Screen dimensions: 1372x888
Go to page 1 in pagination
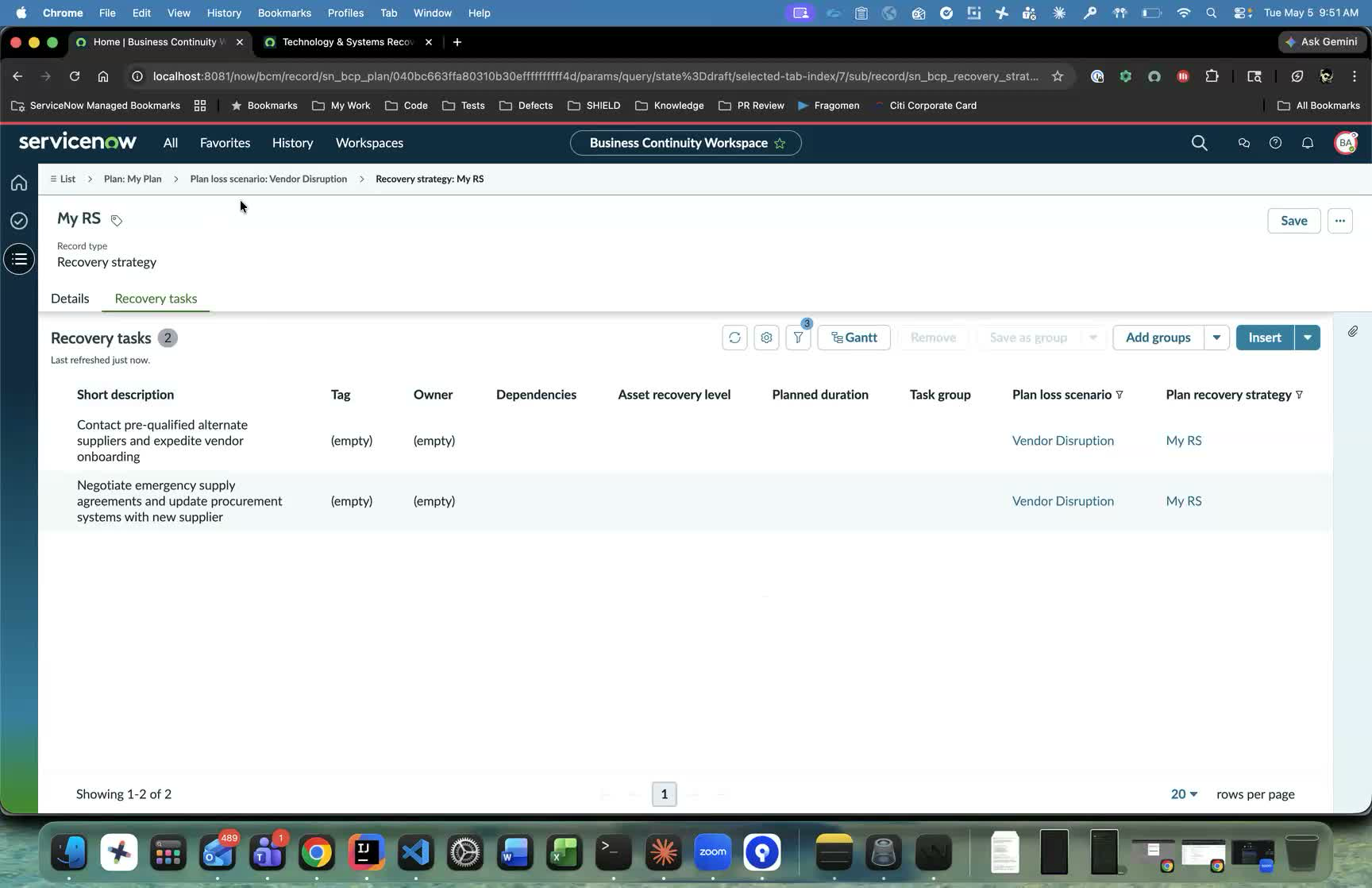click(665, 794)
